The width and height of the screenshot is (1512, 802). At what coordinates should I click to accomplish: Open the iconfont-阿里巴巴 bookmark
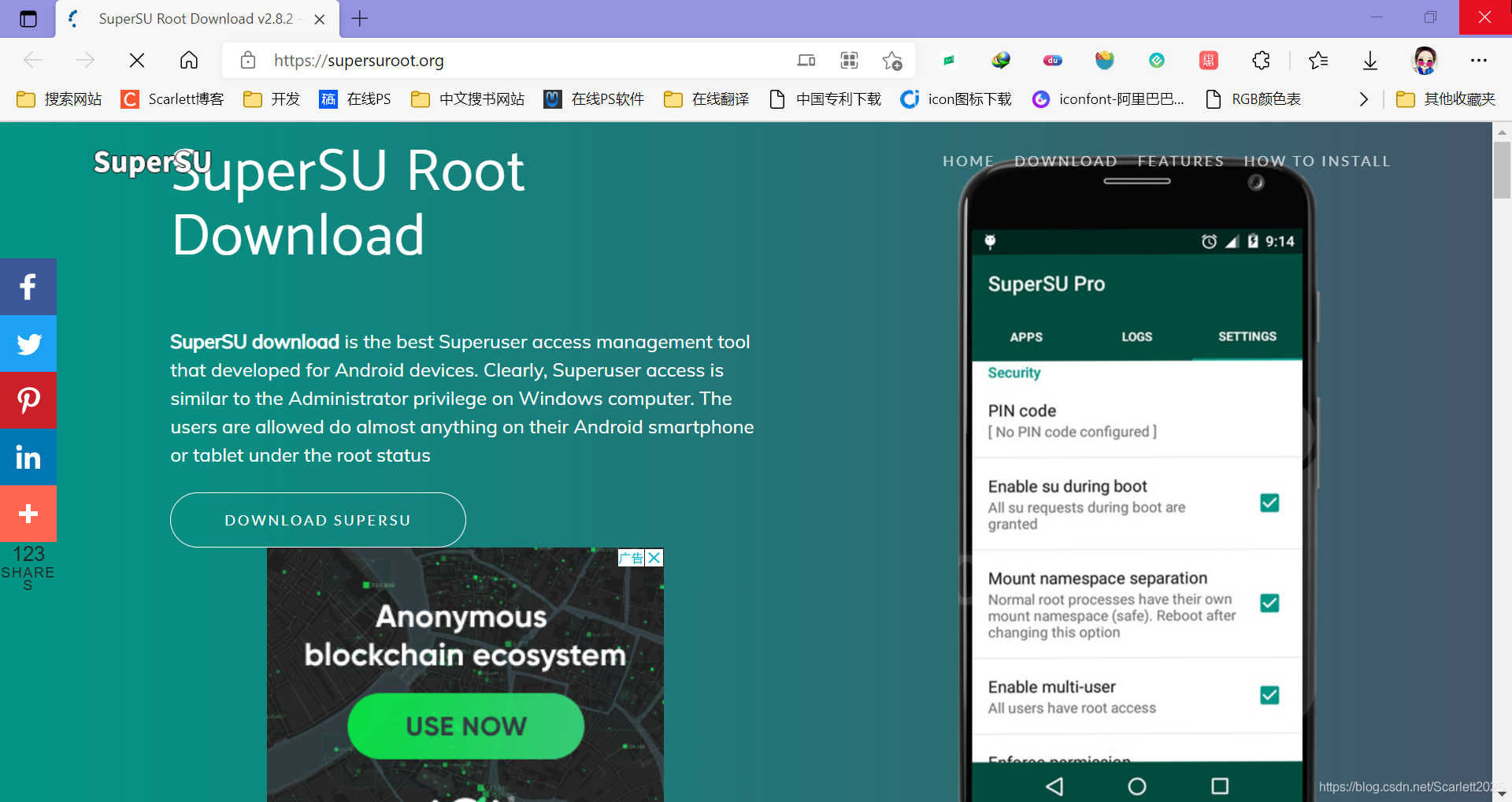1108,98
